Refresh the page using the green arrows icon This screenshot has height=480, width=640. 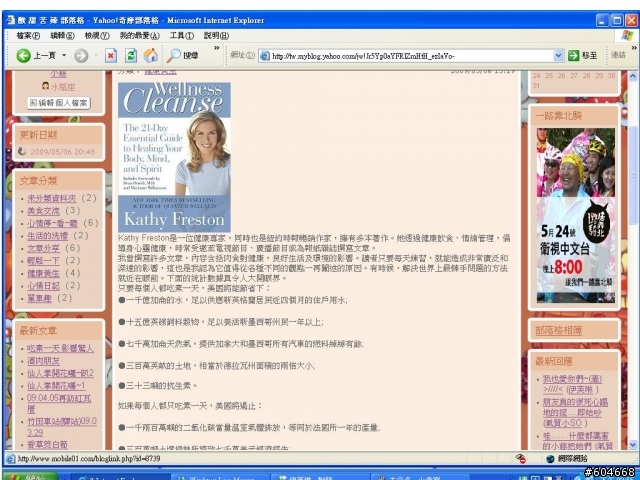(131, 56)
